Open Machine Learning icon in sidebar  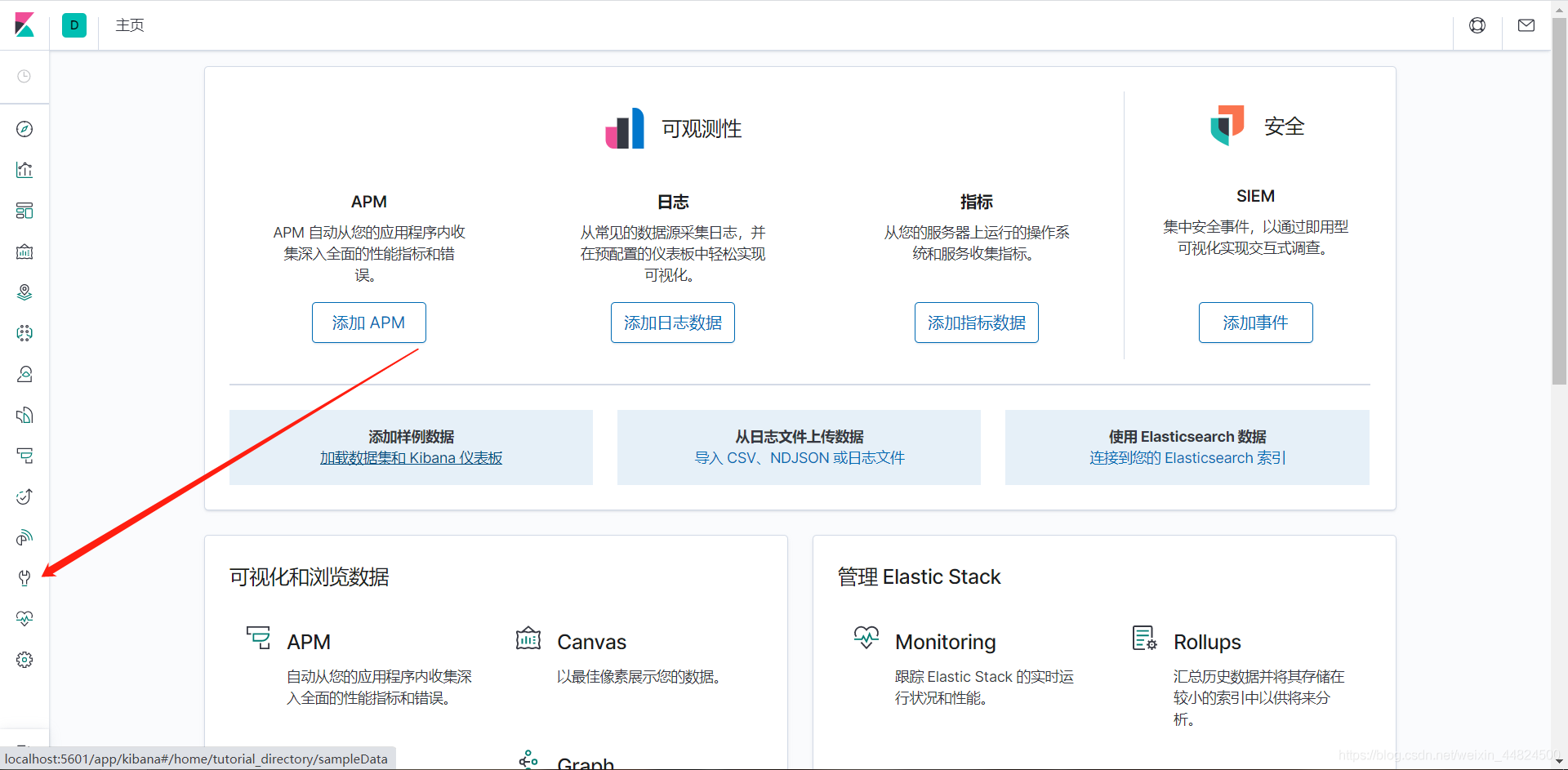(x=24, y=333)
